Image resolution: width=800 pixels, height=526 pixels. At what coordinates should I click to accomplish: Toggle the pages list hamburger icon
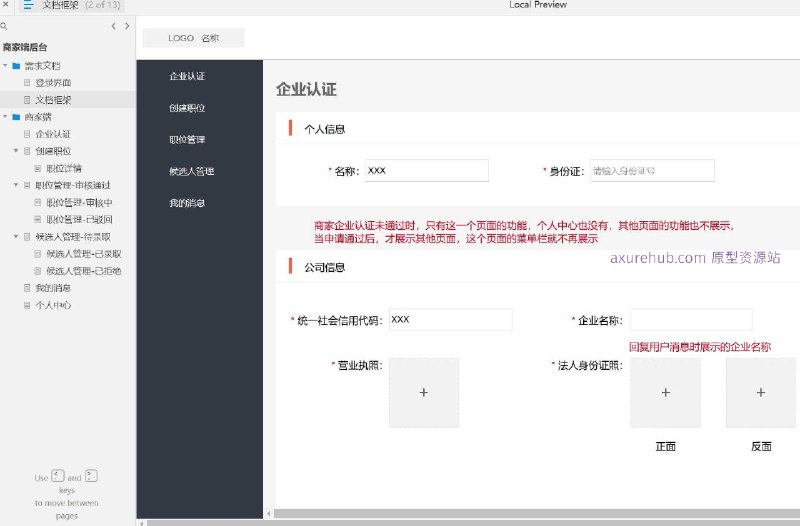(x=28, y=5)
